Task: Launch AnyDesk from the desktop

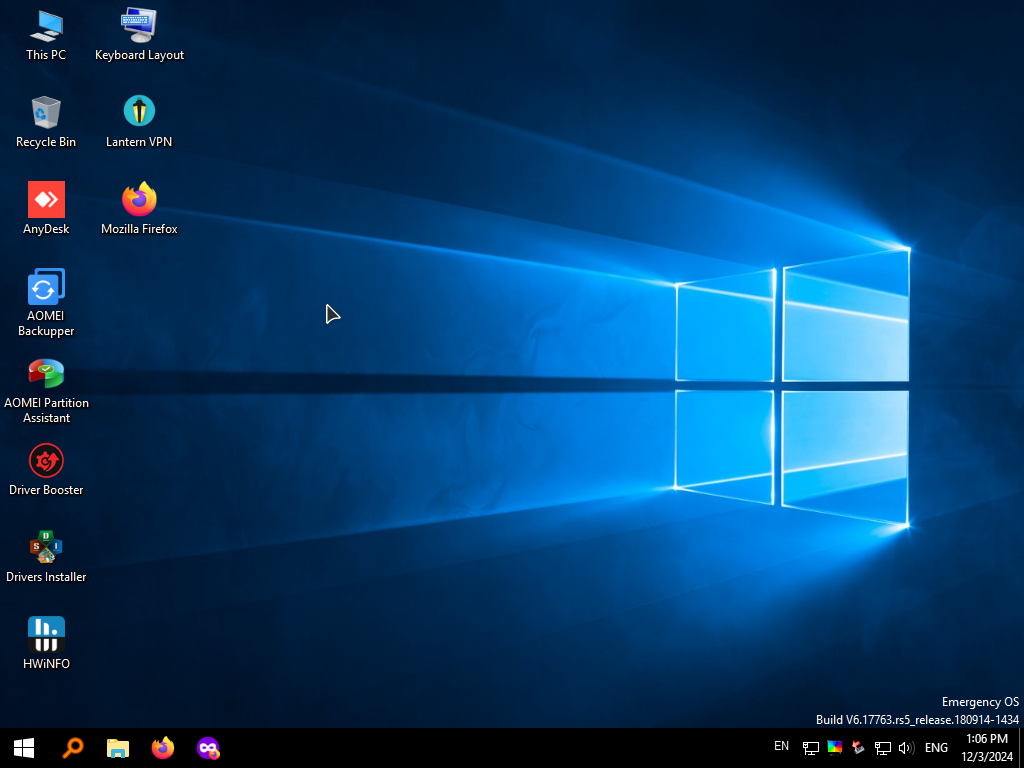Action: pos(46,199)
